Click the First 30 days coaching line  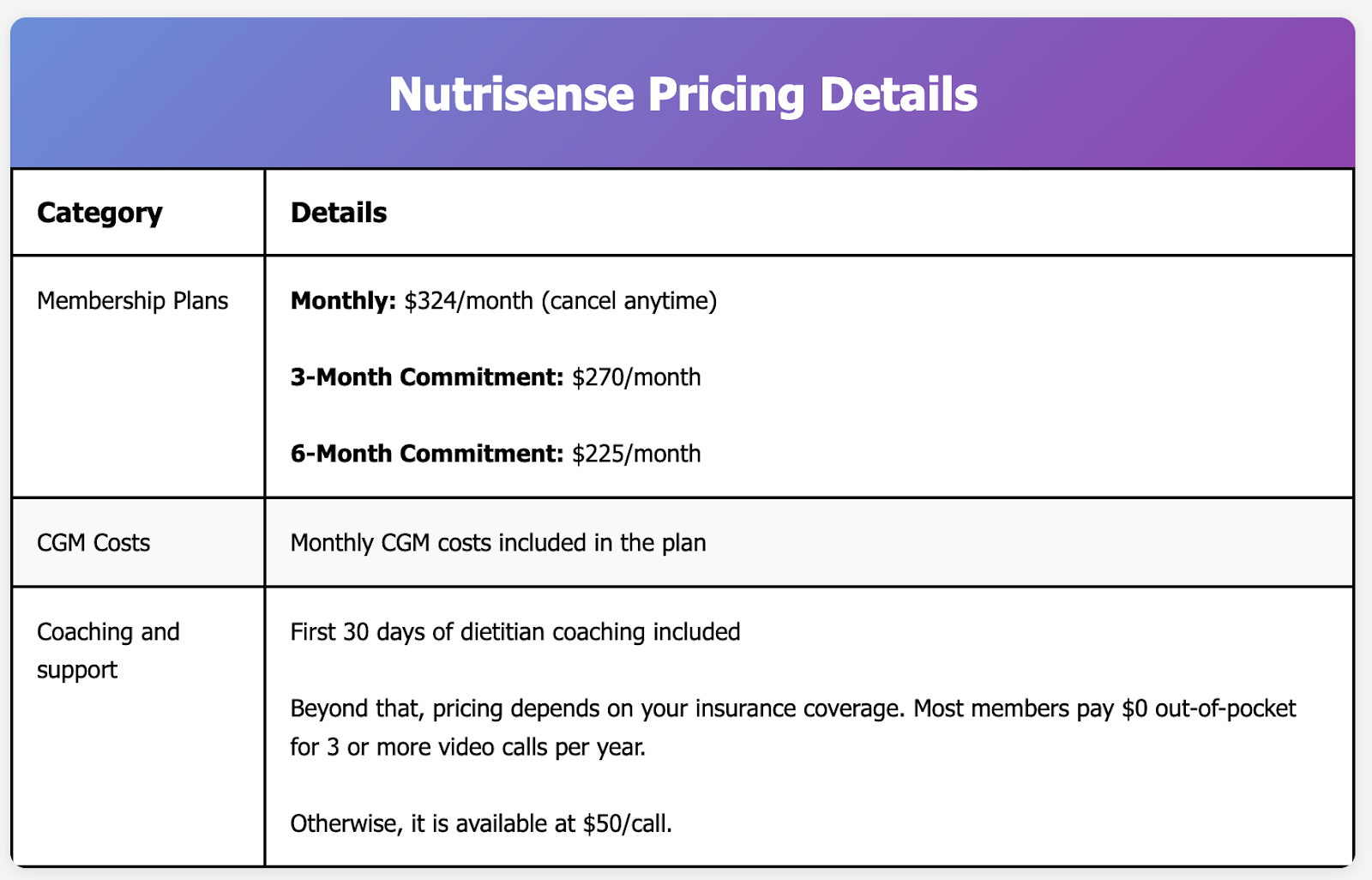pyautogui.click(x=515, y=632)
